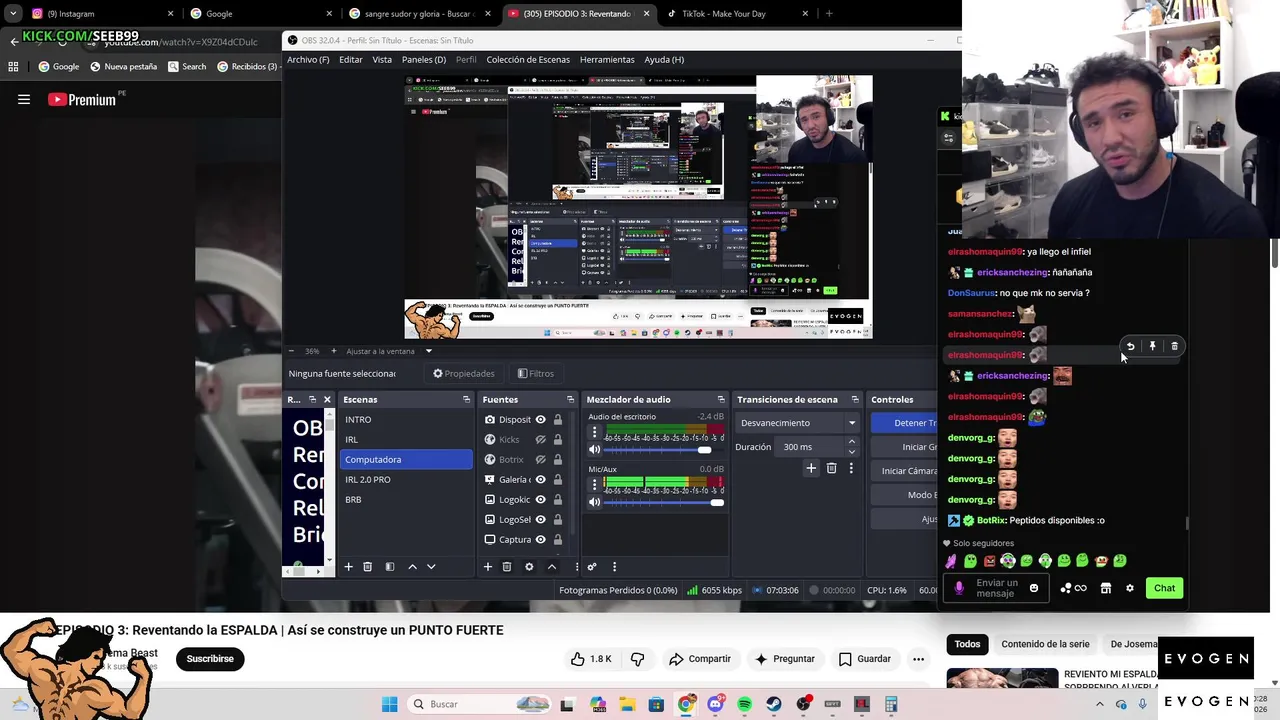Mute Audio del escritorio speaker
The height and width of the screenshot is (720, 1280).
click(594, 450)
